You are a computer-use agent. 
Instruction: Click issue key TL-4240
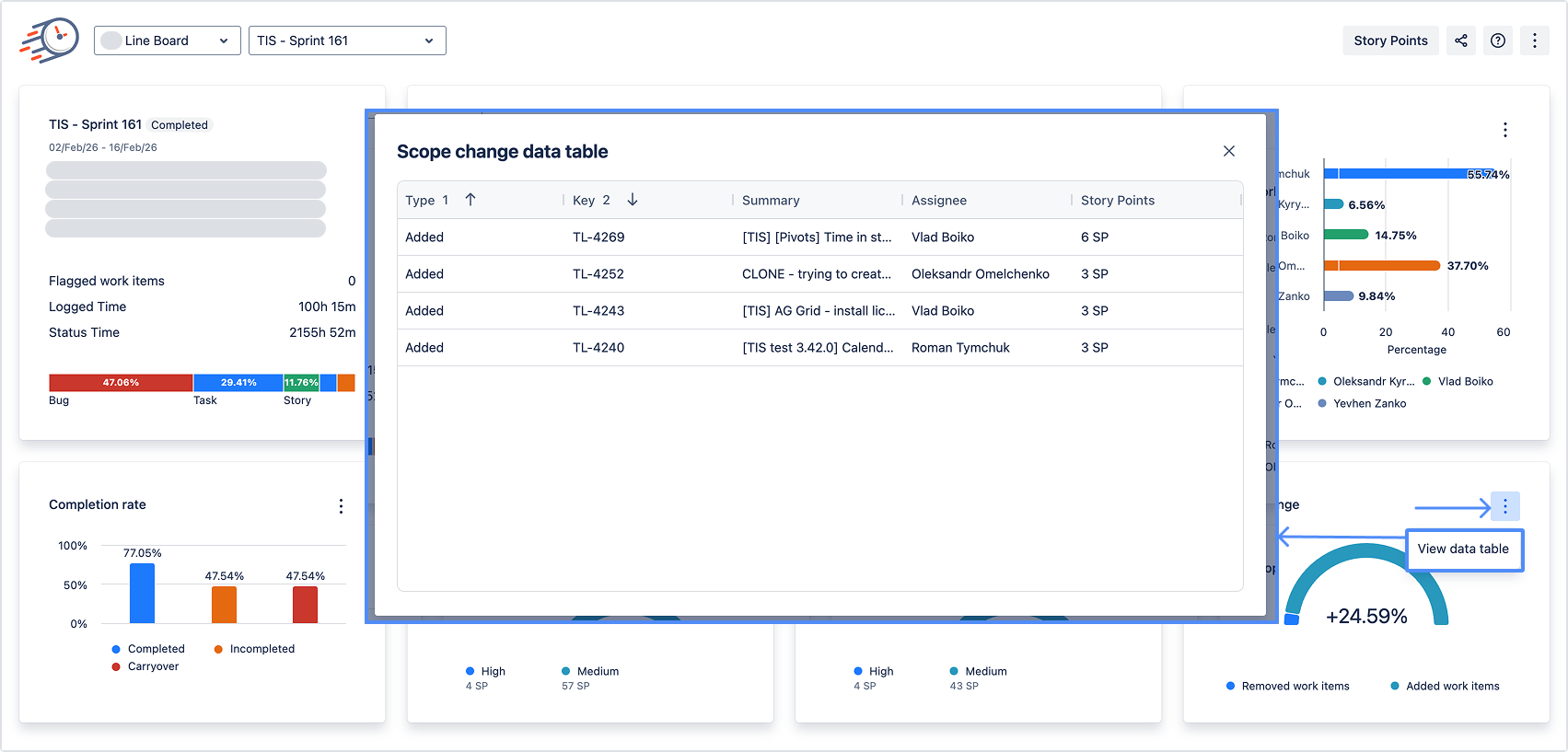[x=598, y=348]
